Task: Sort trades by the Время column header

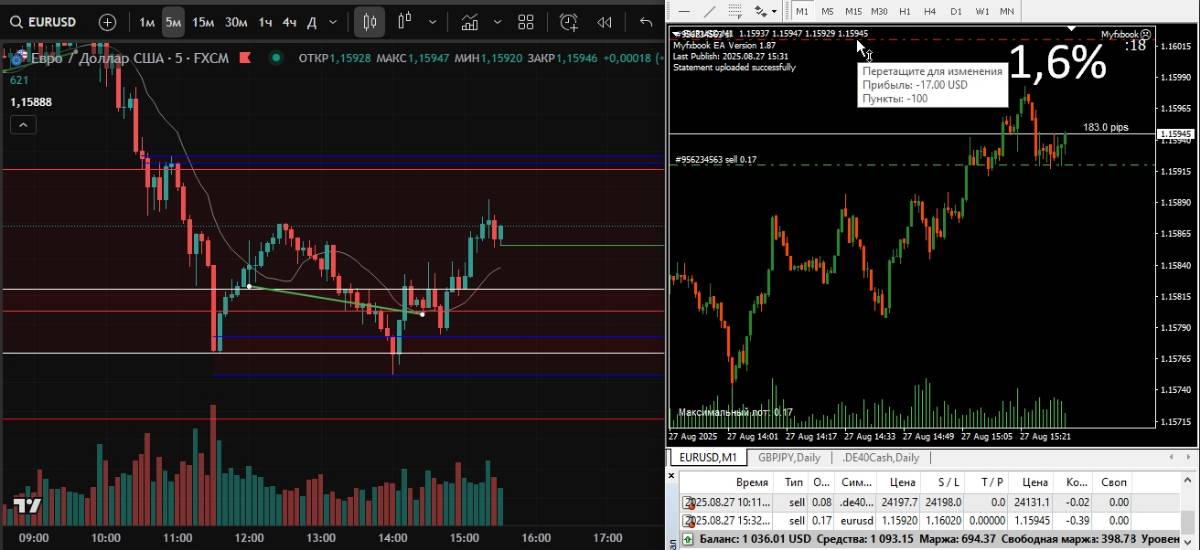Action: click(752, 481)
